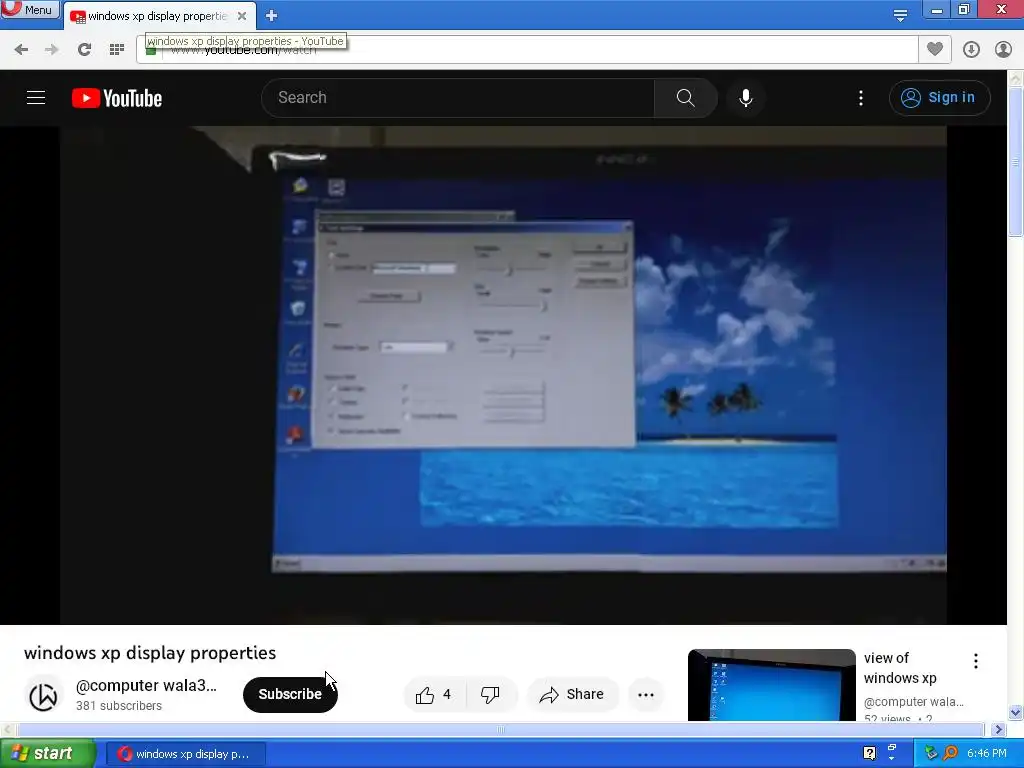Image resolution: width=1024 pixels, height=768 pixels.
Task: Go forward to the next page
Action: (x=52, y=49)
